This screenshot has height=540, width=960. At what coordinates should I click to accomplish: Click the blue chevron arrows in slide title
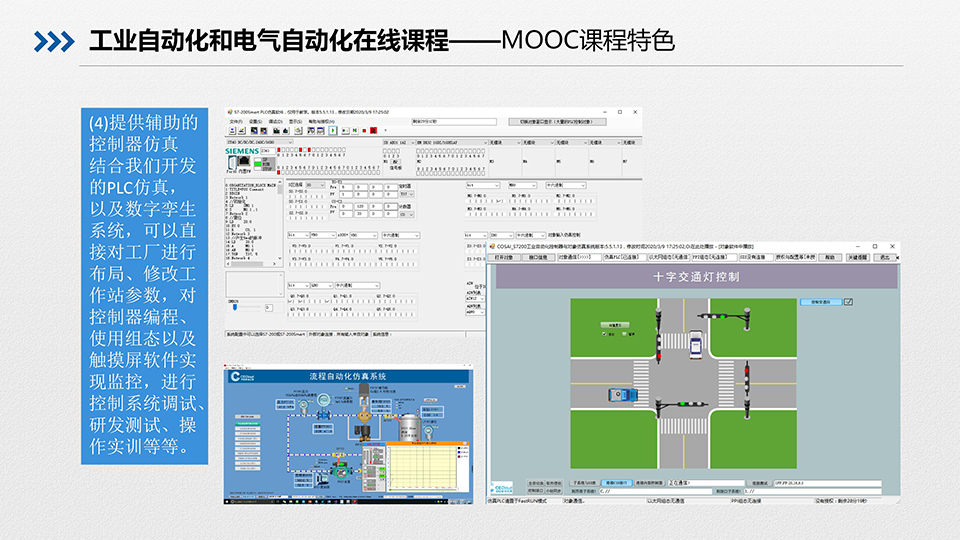point(53,42)
